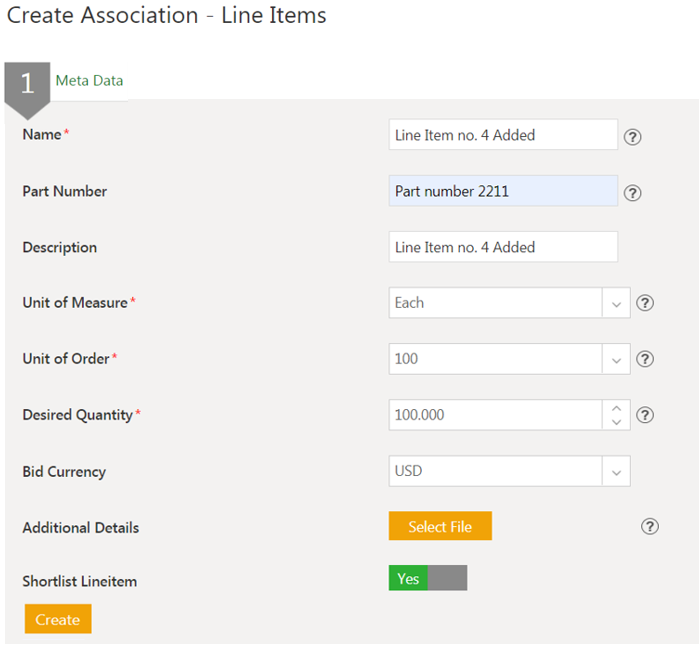Open the Unit of Order dropdown
The height and width of the screenshot is (645, 699).
[x=616, y=359]
